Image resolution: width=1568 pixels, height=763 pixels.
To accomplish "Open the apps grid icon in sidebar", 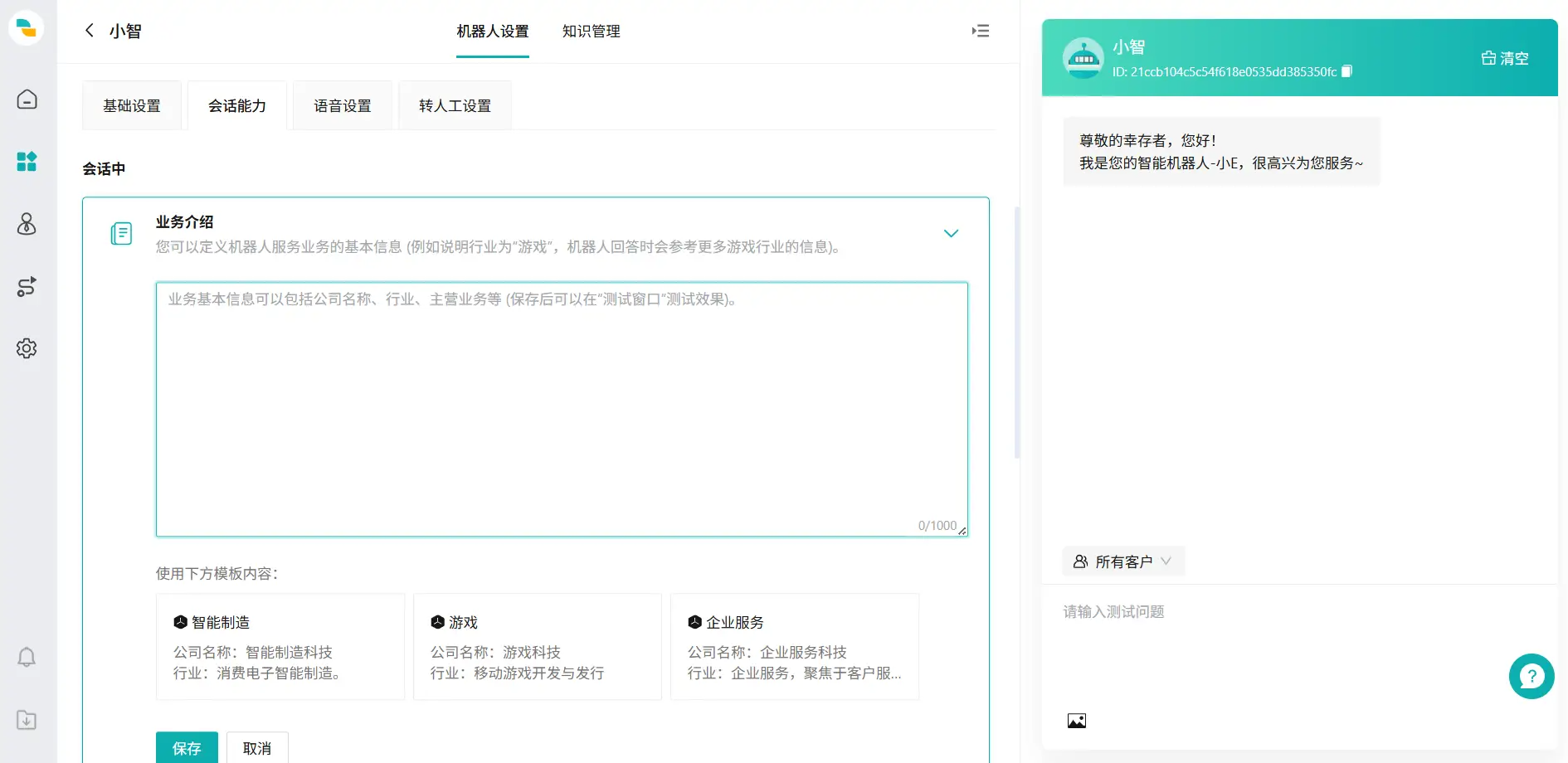I will tap(27, 161).
